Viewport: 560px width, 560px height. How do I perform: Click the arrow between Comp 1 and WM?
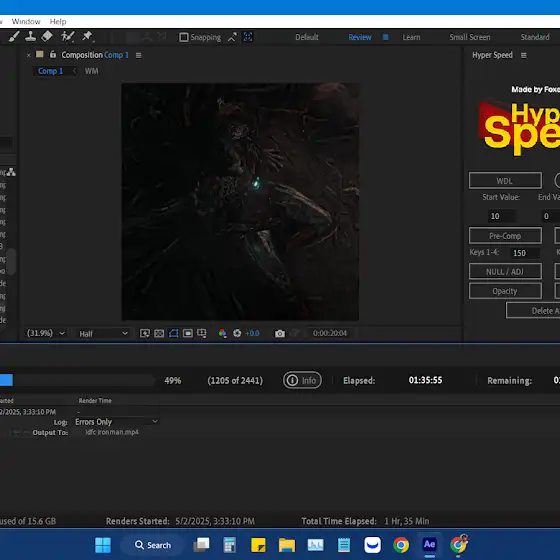click(x=74, y=71)
